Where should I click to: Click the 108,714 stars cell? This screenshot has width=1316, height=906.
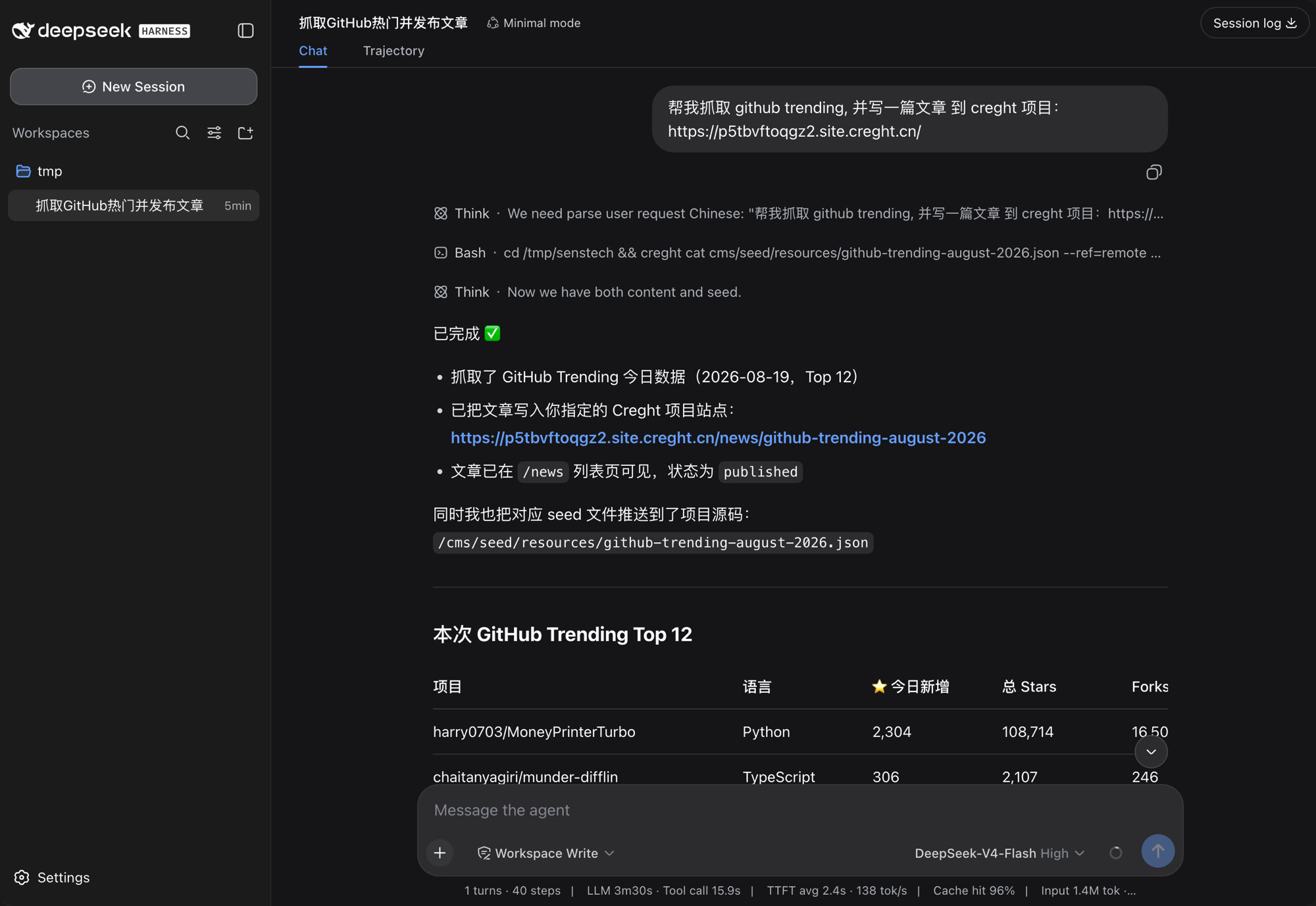tap(1027, 732)
